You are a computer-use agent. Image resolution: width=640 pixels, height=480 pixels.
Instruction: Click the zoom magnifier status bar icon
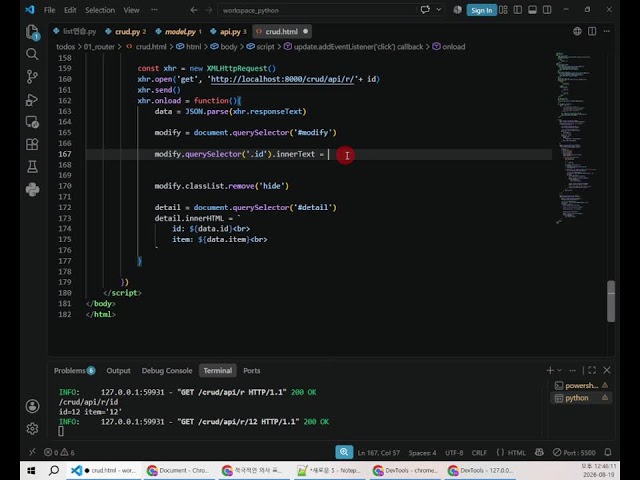pyautogui.click(x=344, y=452)
